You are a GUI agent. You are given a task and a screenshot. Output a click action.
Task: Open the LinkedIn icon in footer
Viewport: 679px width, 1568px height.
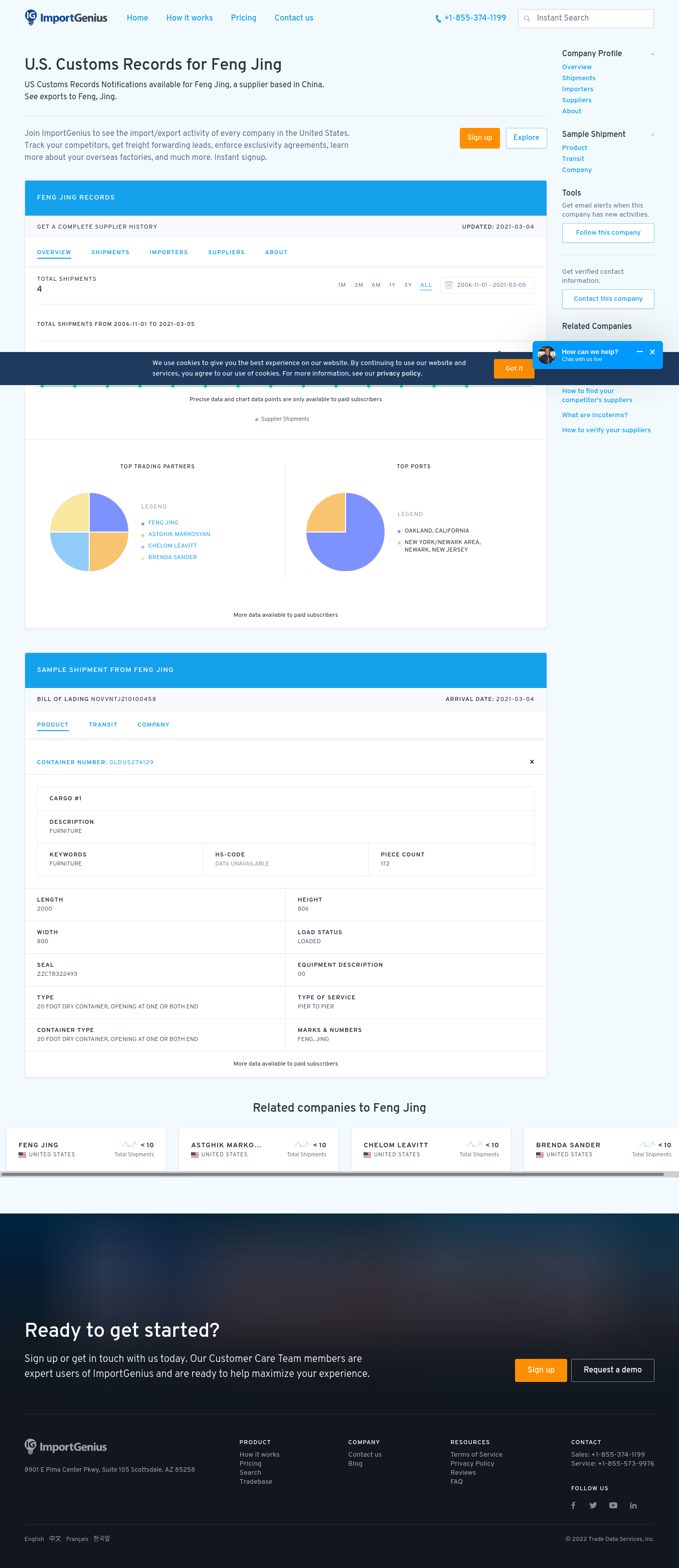tap(633, 1505)
